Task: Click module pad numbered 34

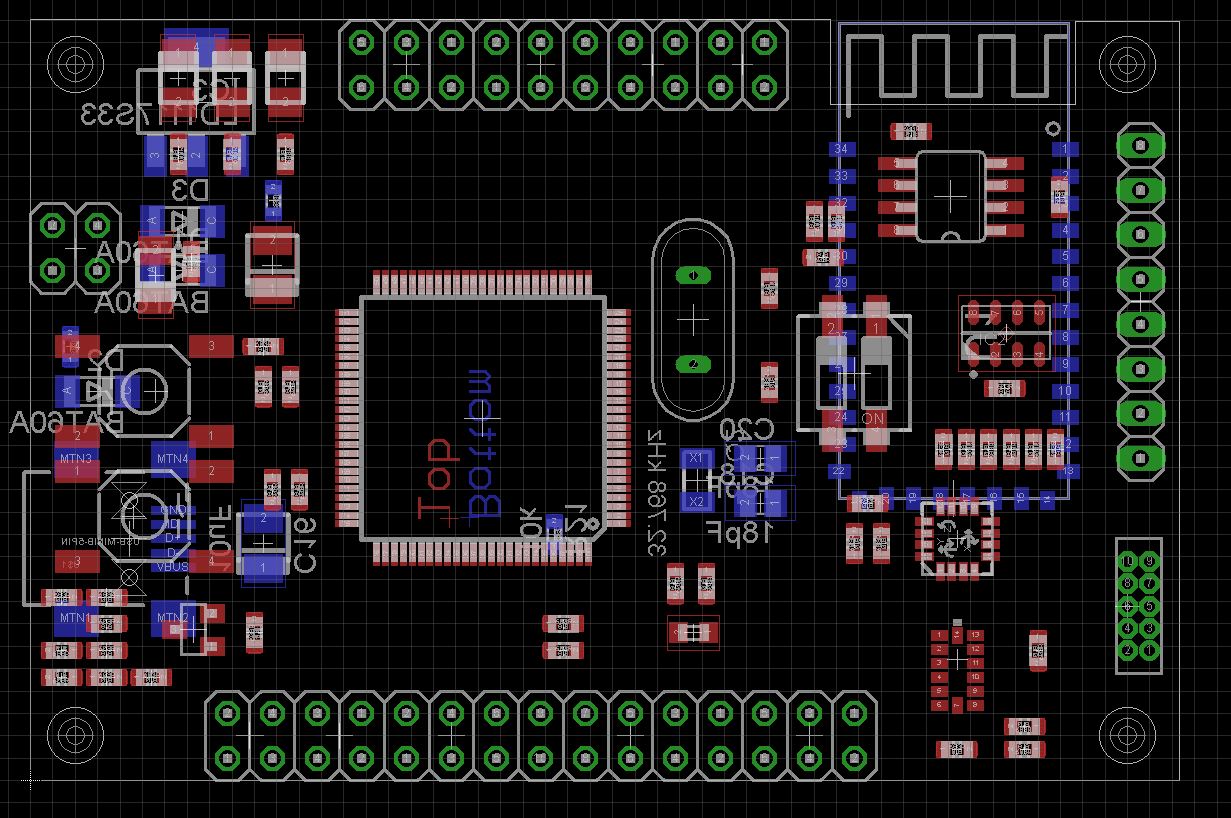Action: (842, 149)
